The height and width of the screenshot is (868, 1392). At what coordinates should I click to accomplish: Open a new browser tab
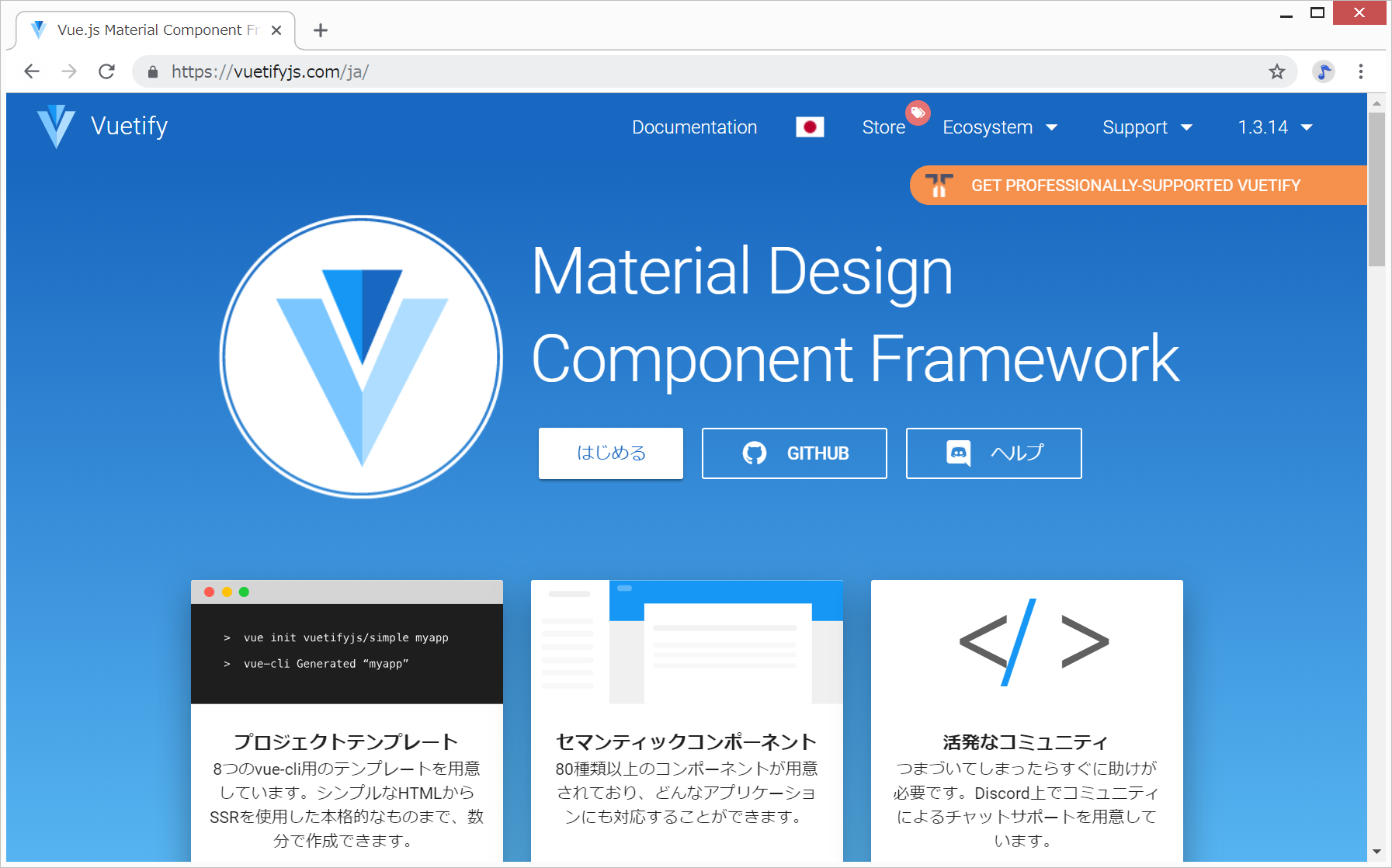click(x=320, y=30)
